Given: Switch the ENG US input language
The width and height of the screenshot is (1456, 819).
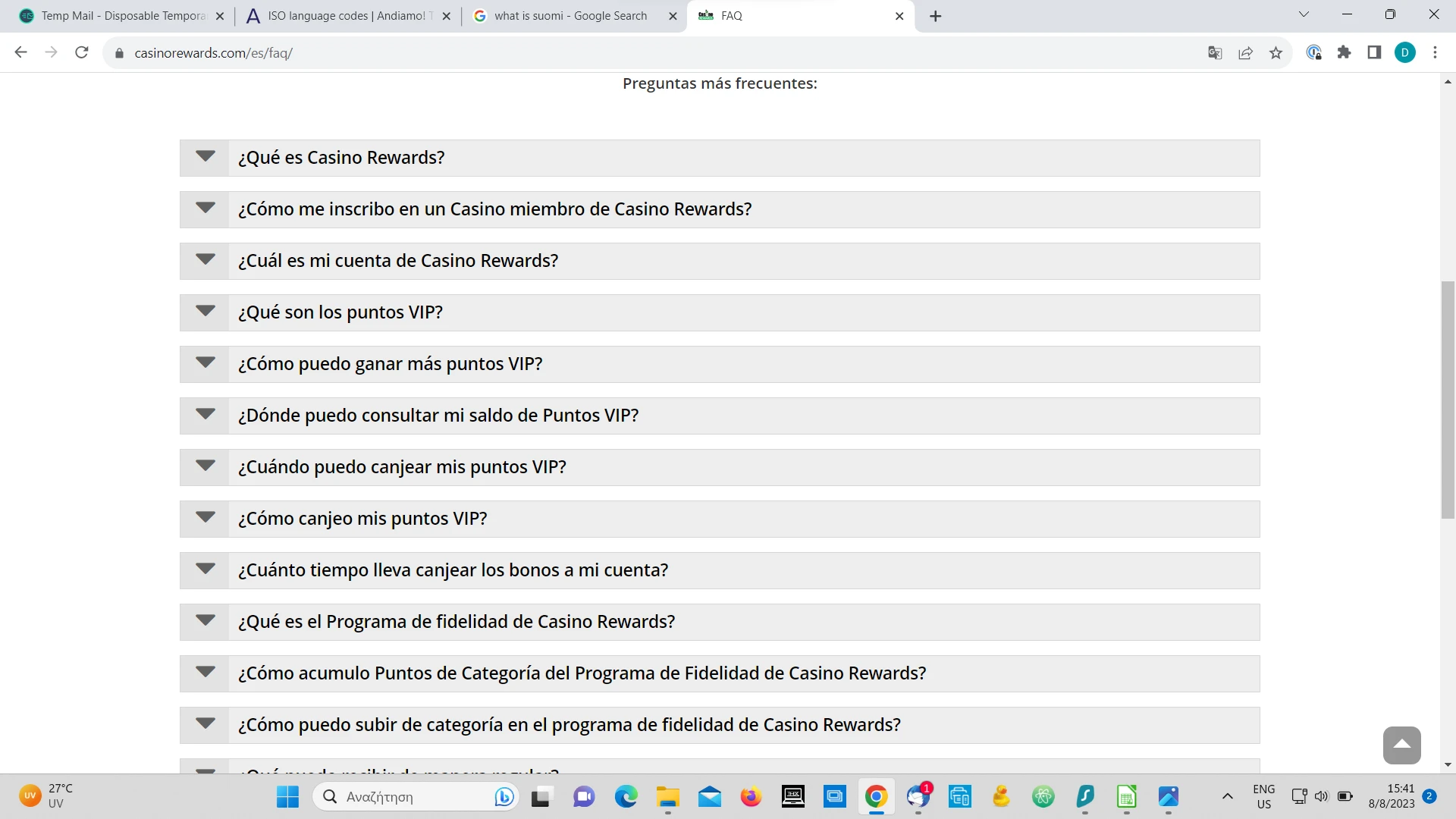Looking at the screenshot, I should point(1264,796).
